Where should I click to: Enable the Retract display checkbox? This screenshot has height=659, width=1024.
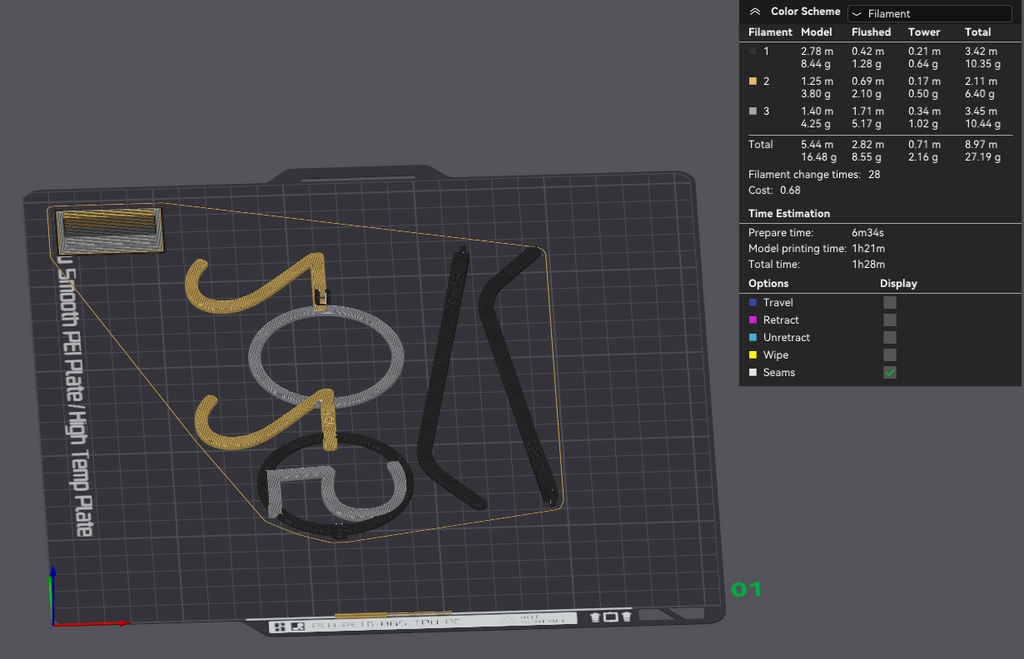point(889,320)
